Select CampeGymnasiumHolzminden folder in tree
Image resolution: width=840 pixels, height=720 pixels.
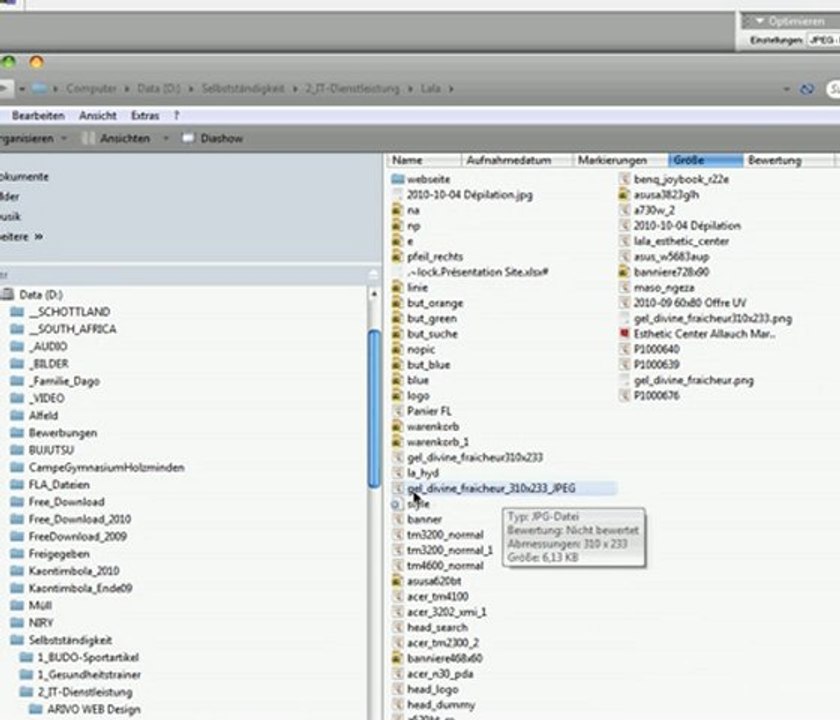[x=107, y=467]
